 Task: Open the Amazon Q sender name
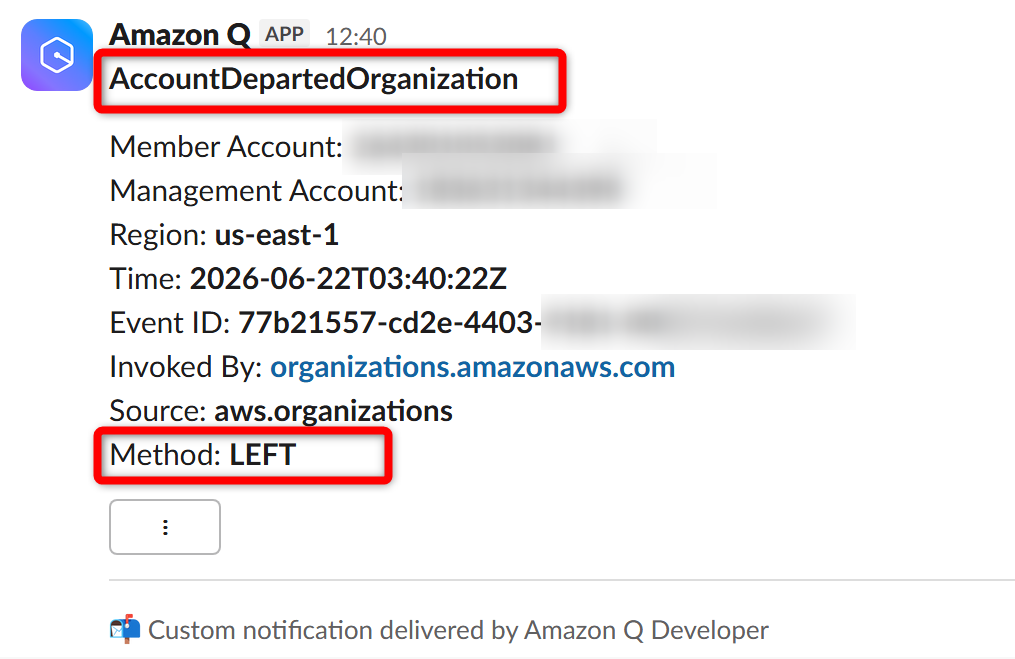(x=179, y=34)
